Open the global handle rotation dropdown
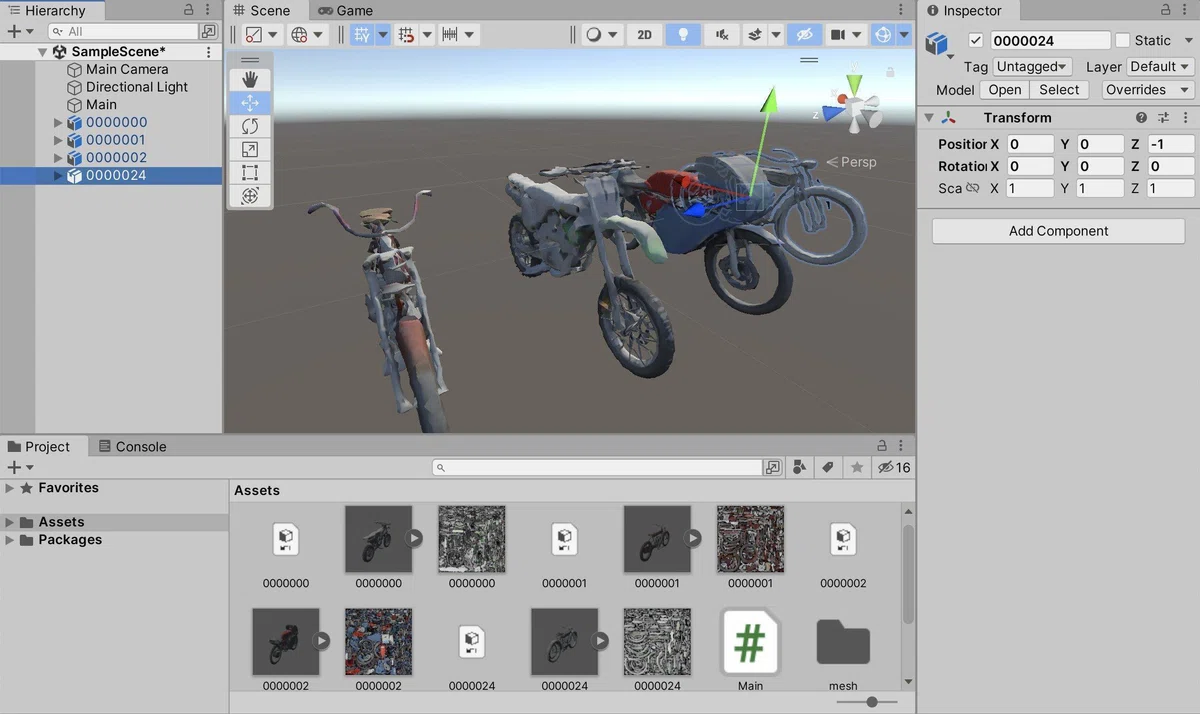Image resolution: width=1200 pixels, height=714 pixels. point(308,35)
